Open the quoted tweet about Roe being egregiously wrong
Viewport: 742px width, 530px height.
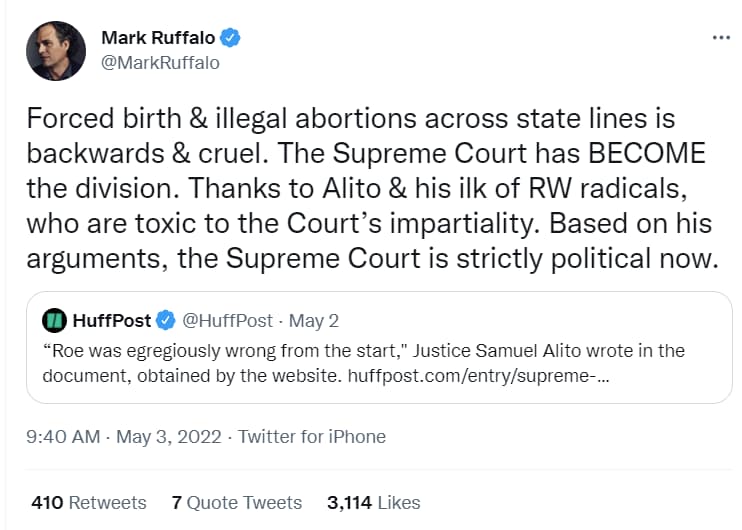click(379, 347)
